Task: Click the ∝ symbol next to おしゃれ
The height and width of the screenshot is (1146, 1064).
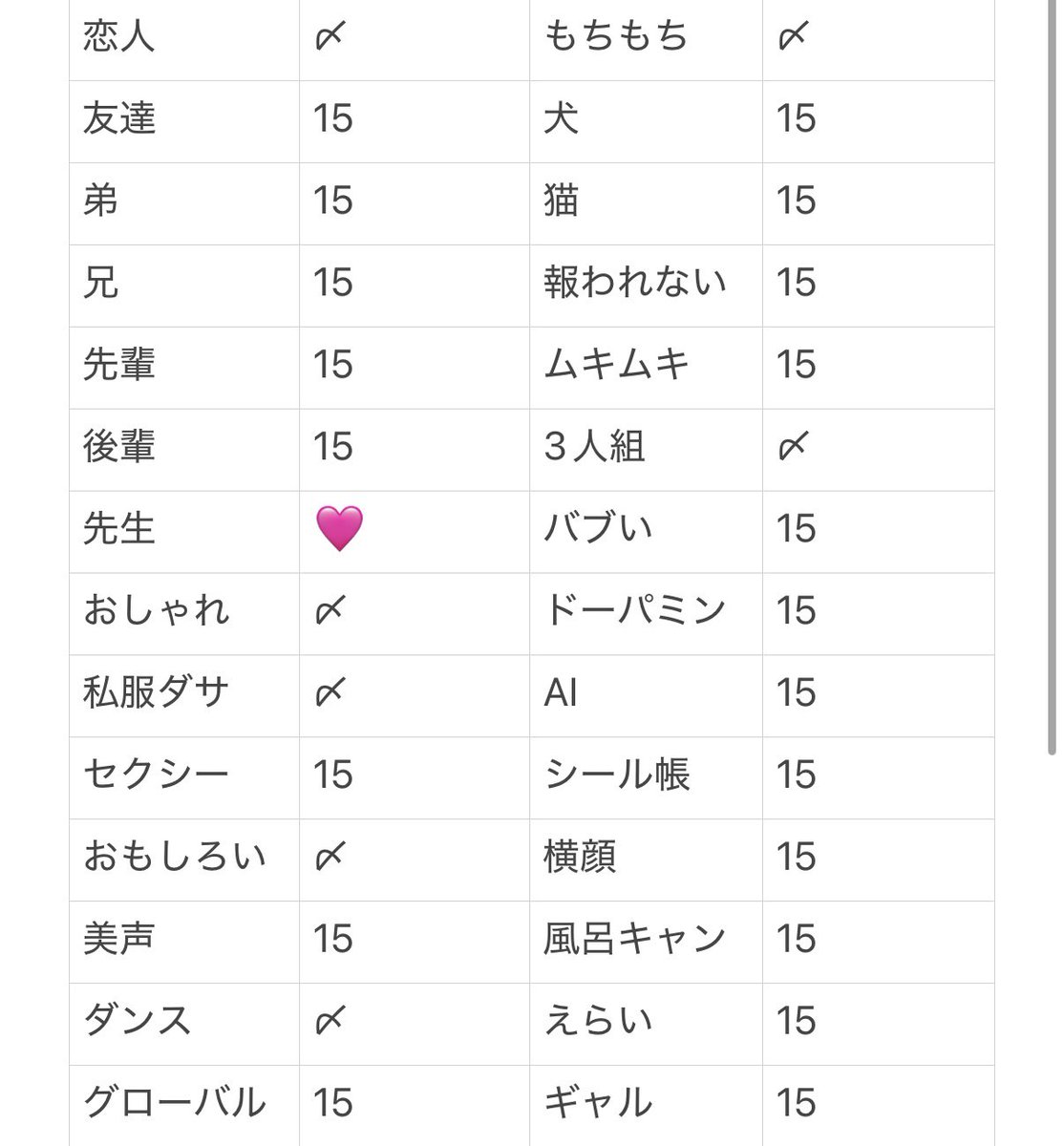Action: (x=330, y=610)
